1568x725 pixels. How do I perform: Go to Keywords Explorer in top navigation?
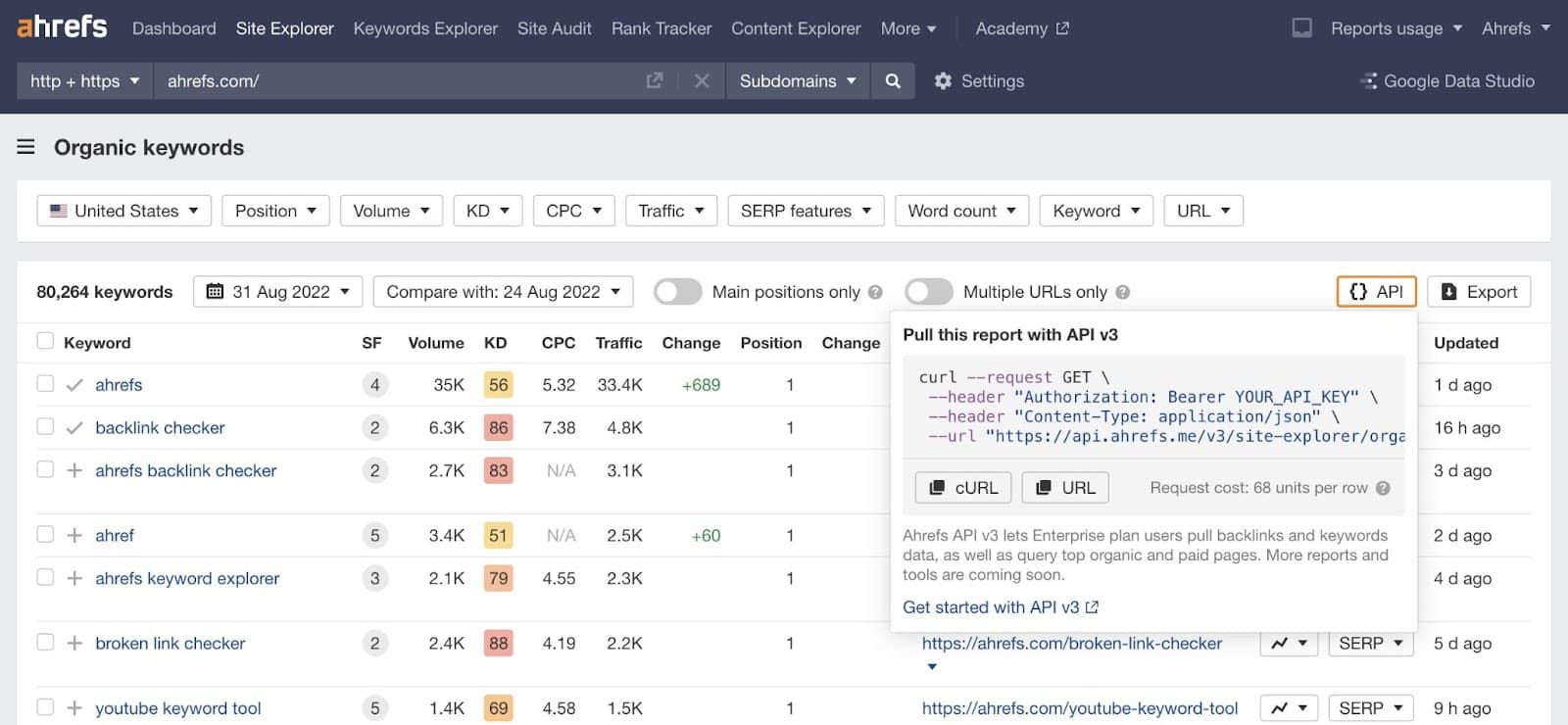pos(425,28)
